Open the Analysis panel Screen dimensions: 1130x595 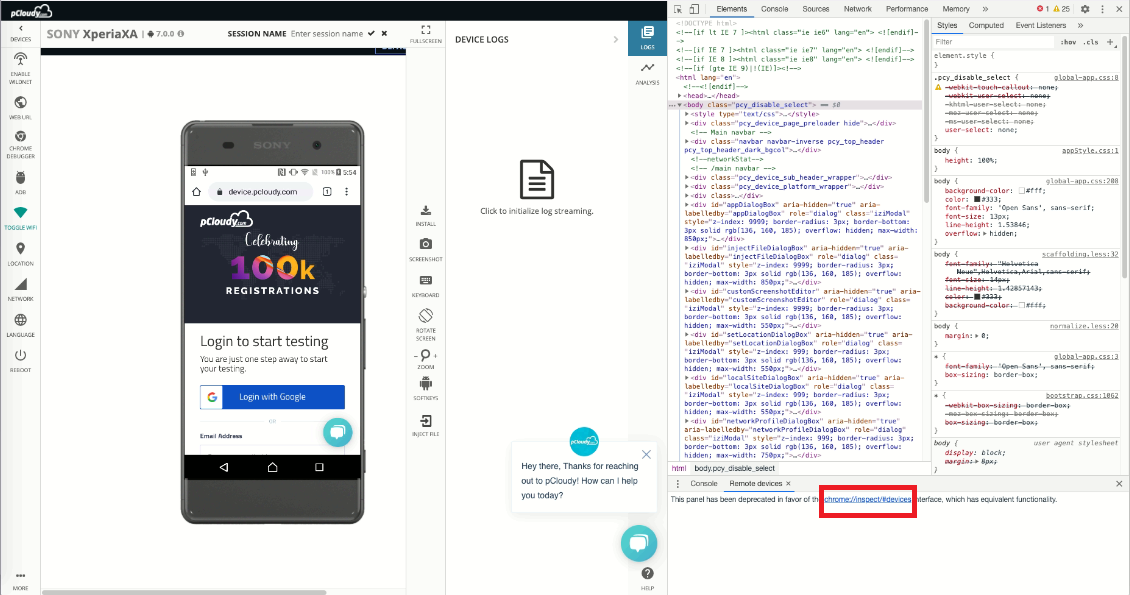coord(647,73)
